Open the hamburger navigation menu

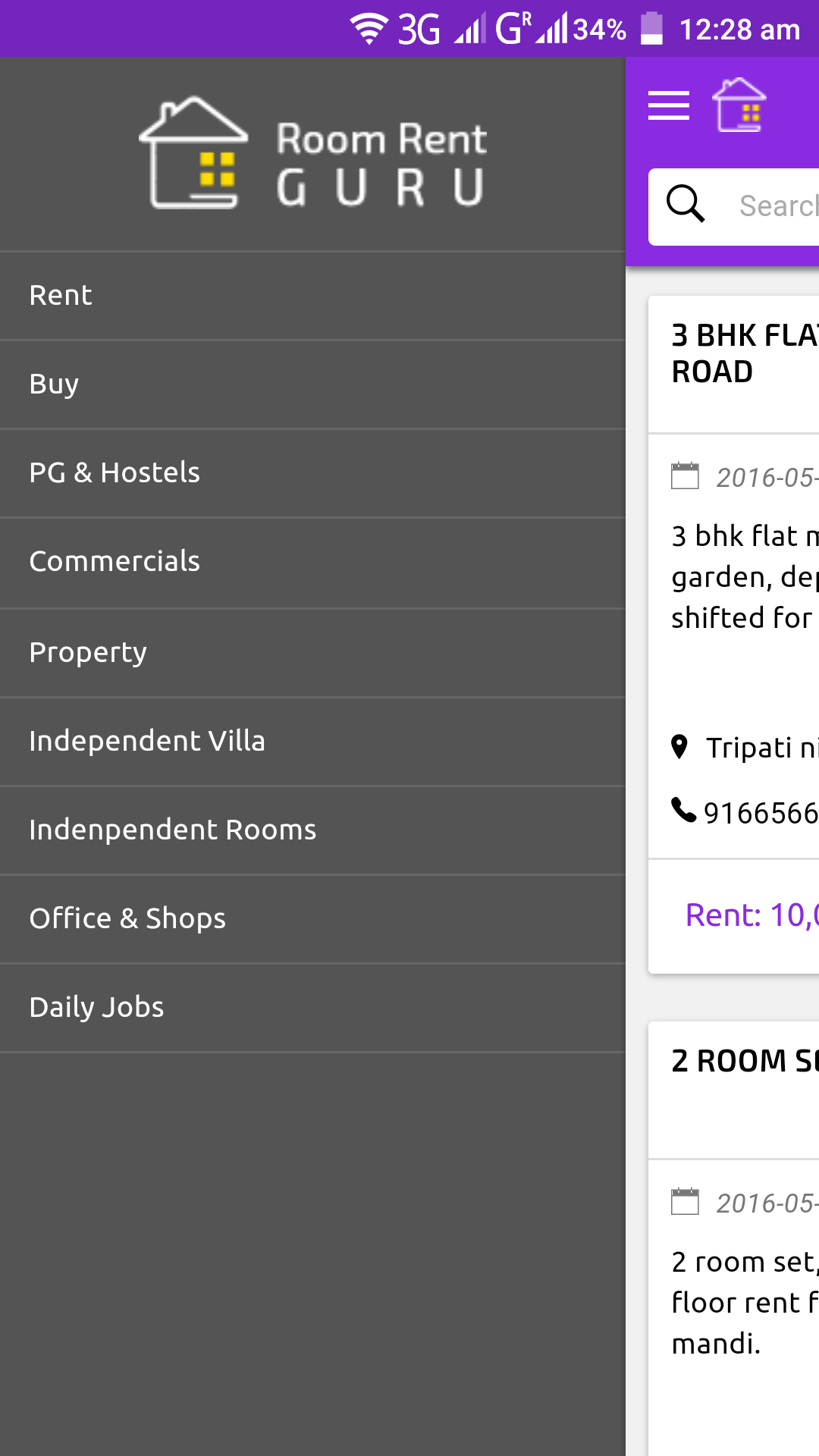pyautogui.click(x=668, y=106)
